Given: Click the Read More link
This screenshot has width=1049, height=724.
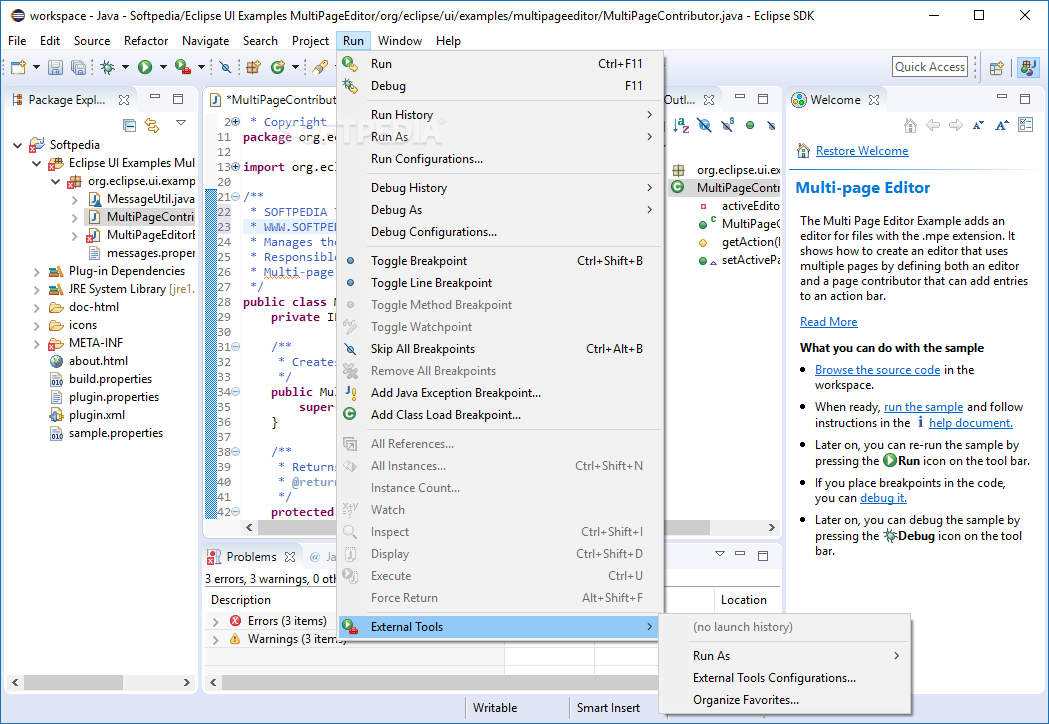Looking at the screenshot, I should 828,322.
